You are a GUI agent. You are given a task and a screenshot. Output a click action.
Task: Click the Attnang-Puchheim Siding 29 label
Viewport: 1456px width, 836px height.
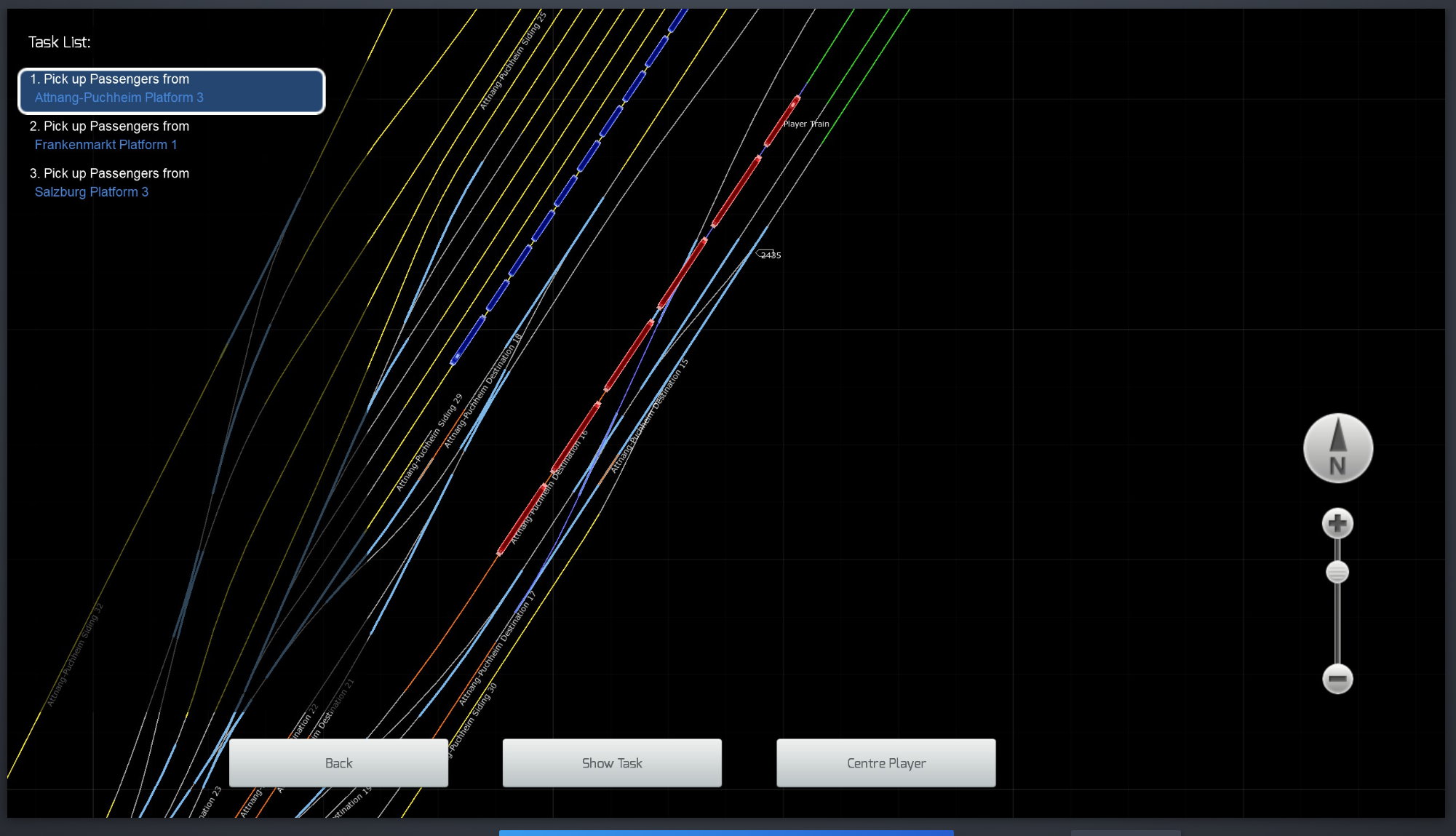click(x=429, y=442)
